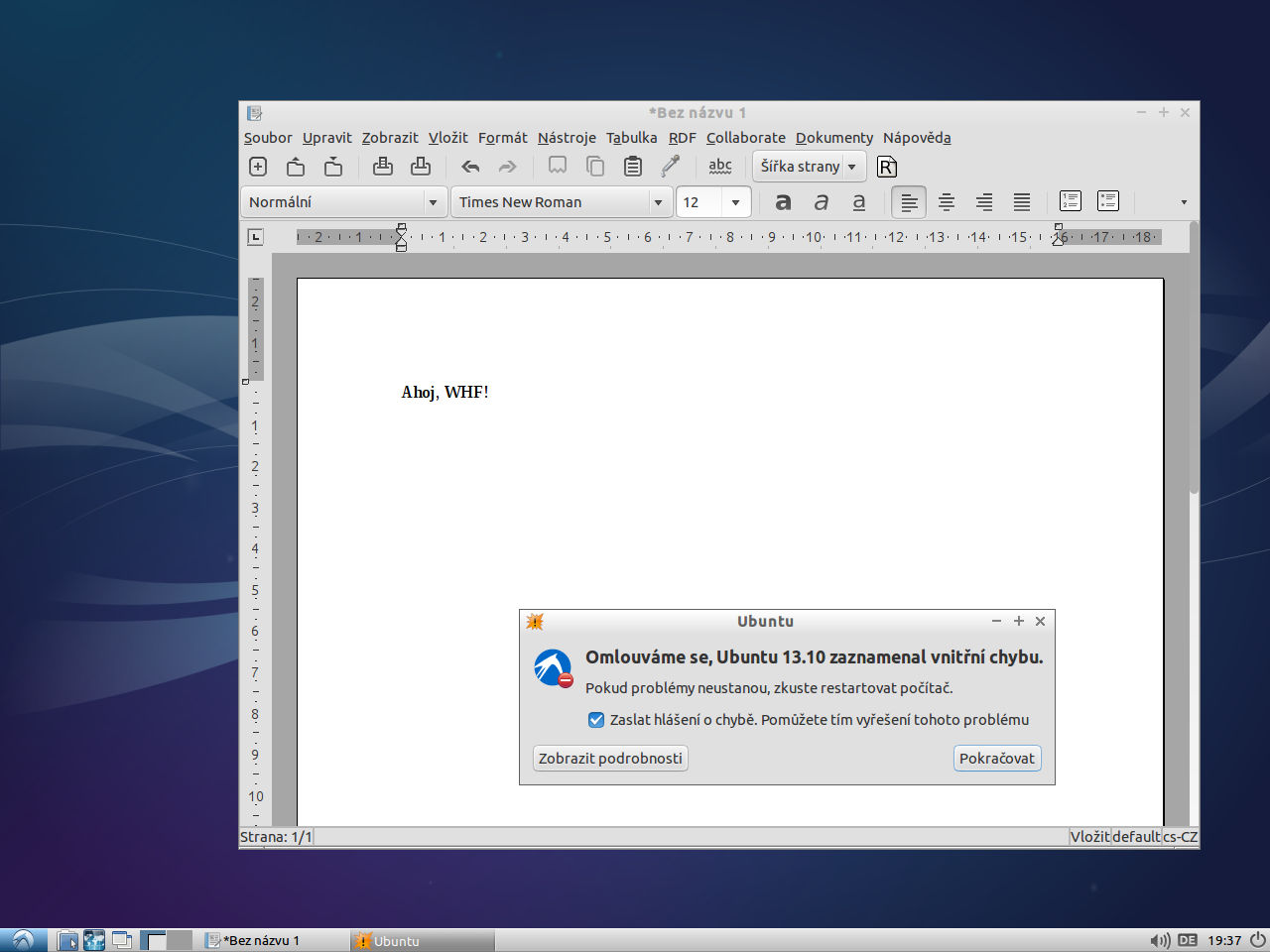Click the Pokračovat button
The width and height of the screenshot is (1270, 952).
(997, 759)
